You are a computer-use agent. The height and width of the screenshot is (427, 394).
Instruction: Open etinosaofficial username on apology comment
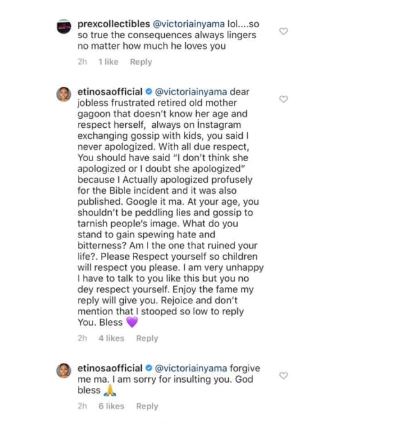point(110,368)
